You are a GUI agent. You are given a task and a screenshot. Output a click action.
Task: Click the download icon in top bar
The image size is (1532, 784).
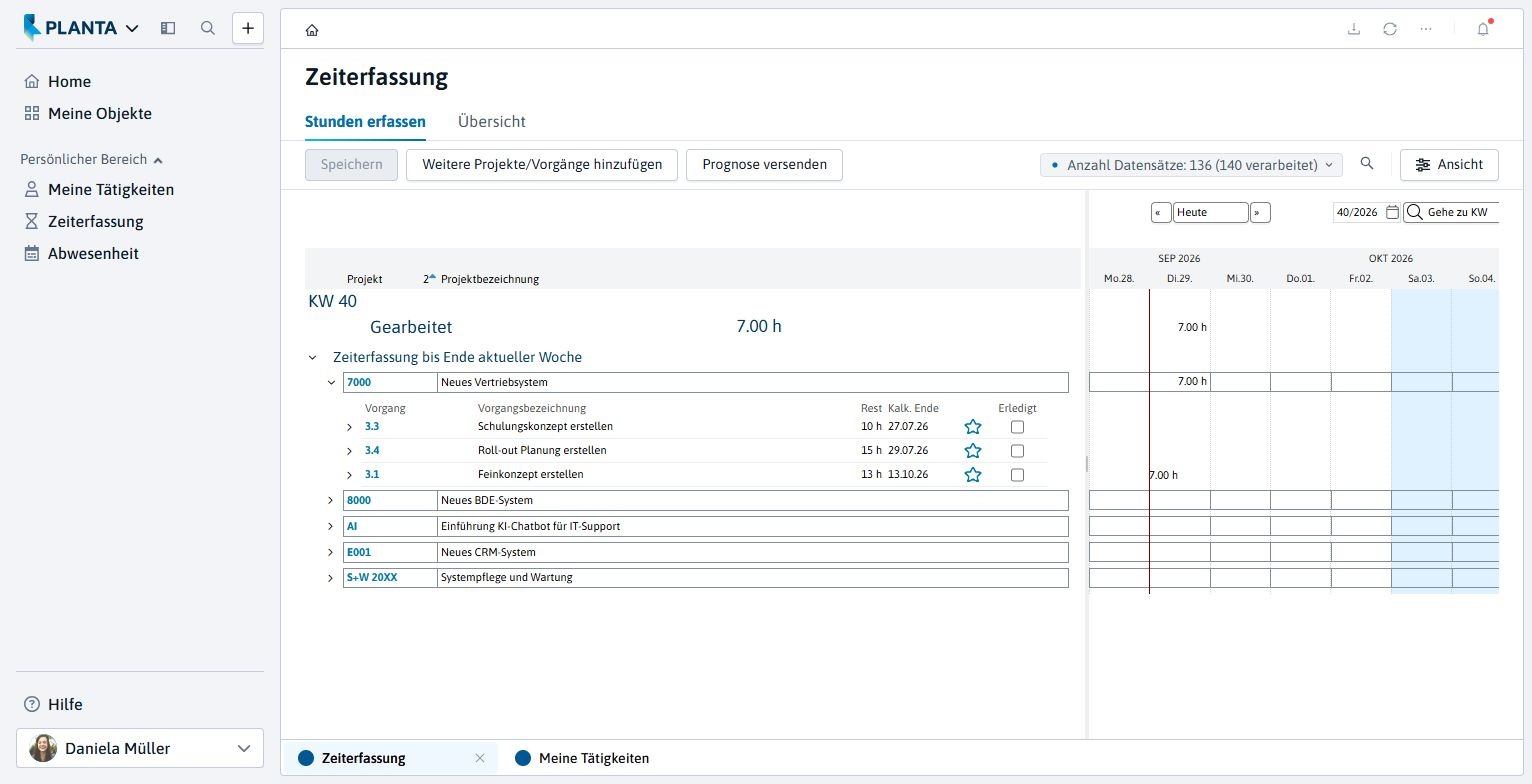point(1354,29)
